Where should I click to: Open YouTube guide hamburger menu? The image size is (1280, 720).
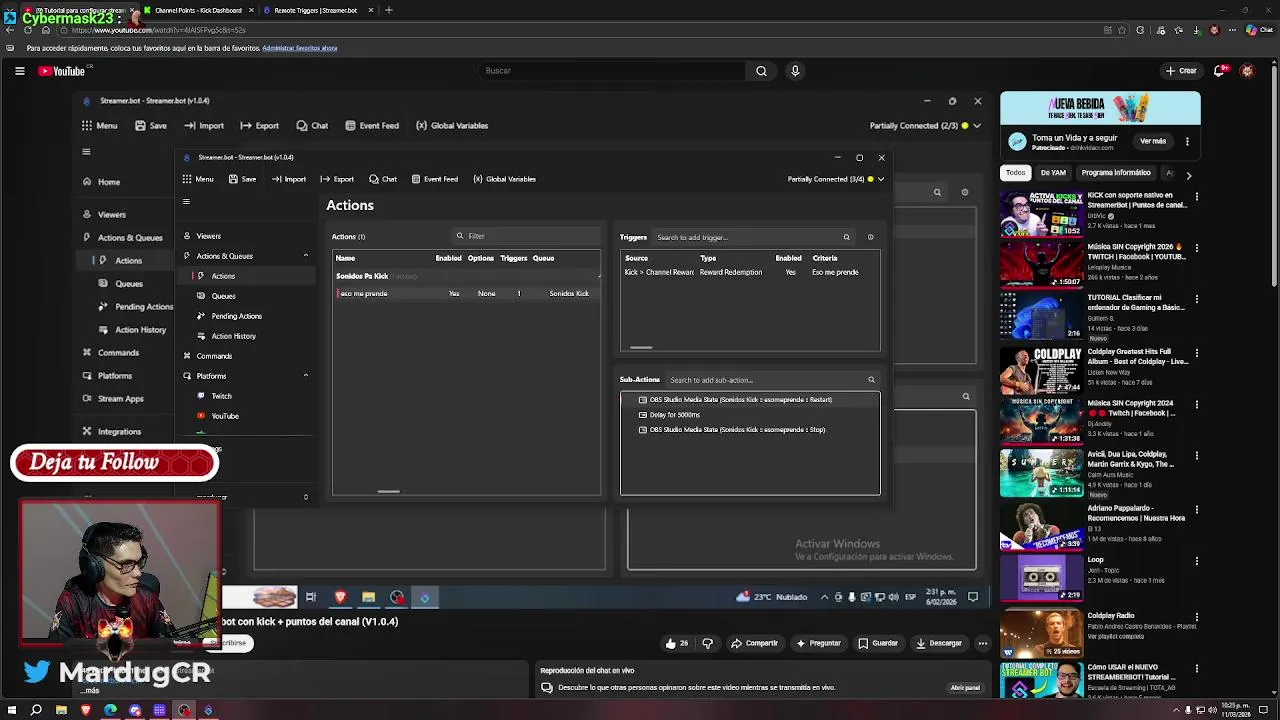pos(19,71)
